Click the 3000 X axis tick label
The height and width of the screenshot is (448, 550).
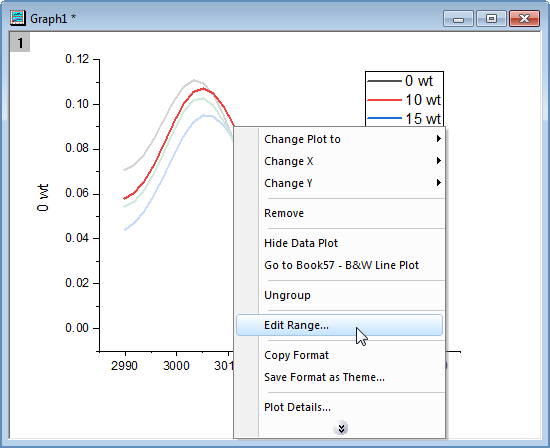tap(176, 366)
